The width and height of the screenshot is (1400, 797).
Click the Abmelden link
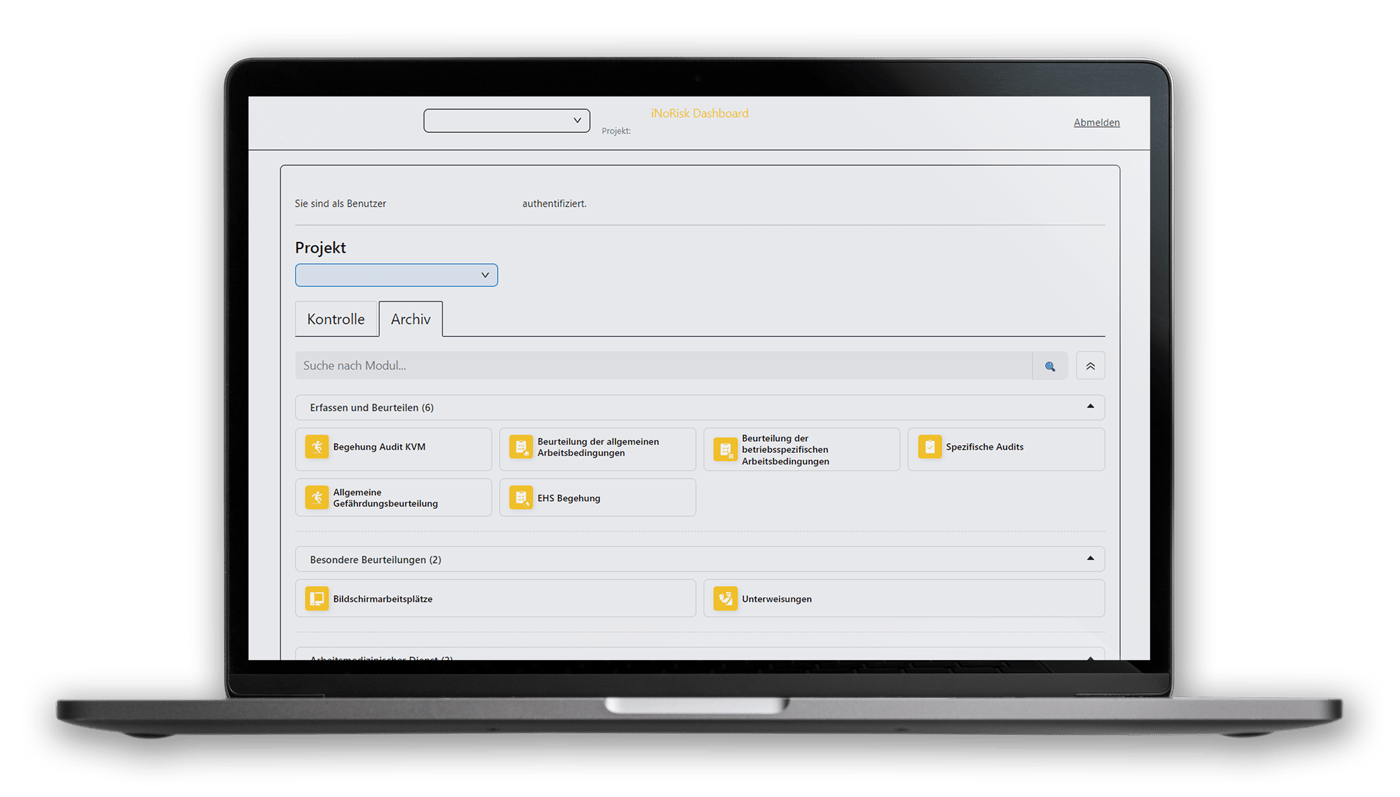coord(1097,122)
